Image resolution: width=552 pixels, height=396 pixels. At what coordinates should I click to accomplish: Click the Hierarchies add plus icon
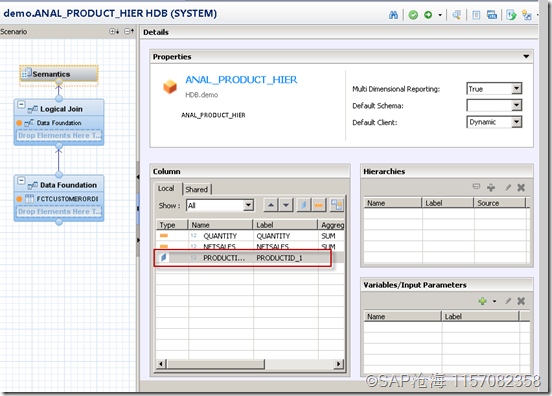(x=491, y=187)
